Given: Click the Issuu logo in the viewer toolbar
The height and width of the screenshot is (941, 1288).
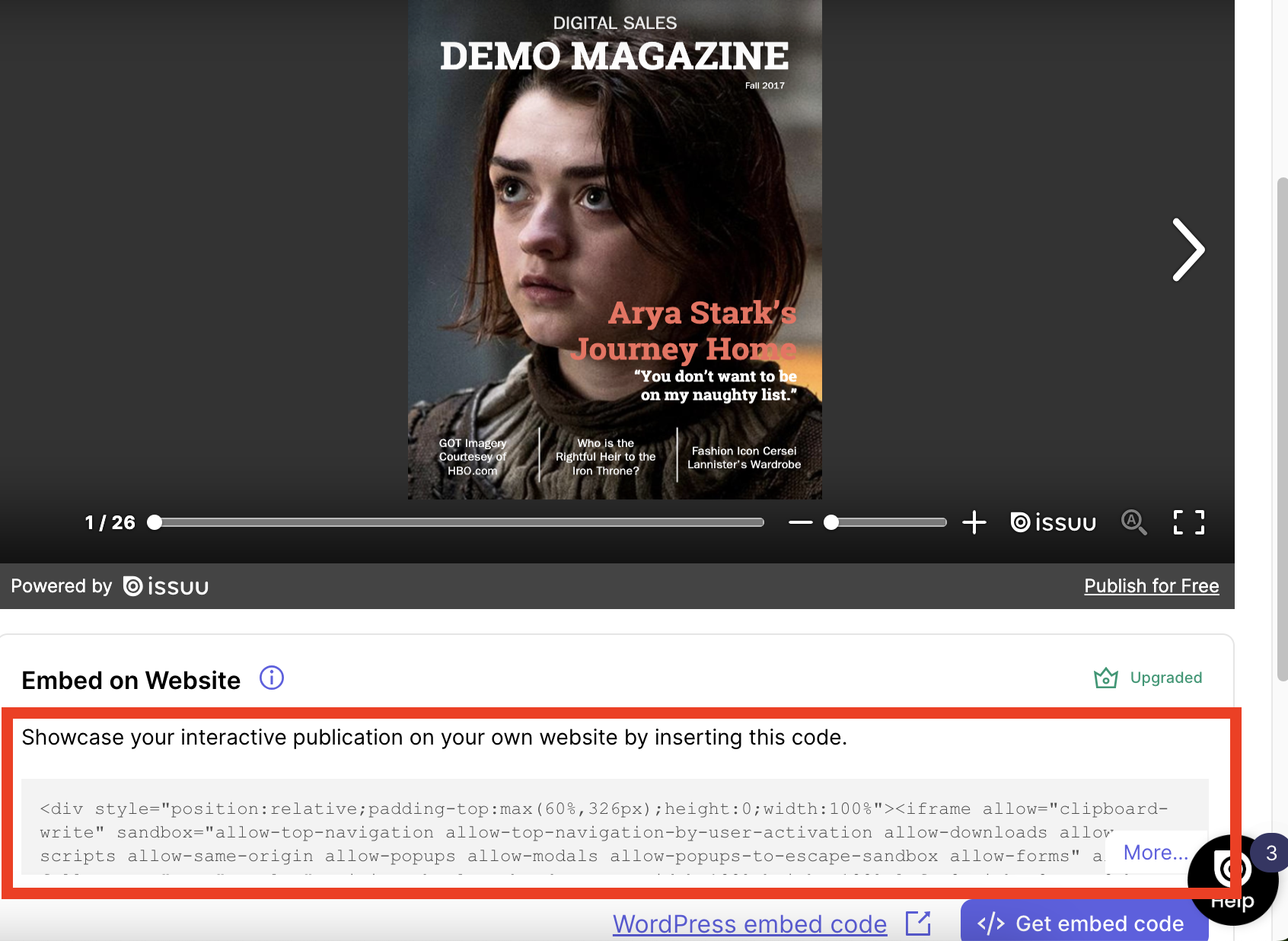Looking at the screenshot, I should coord(1053,522).
